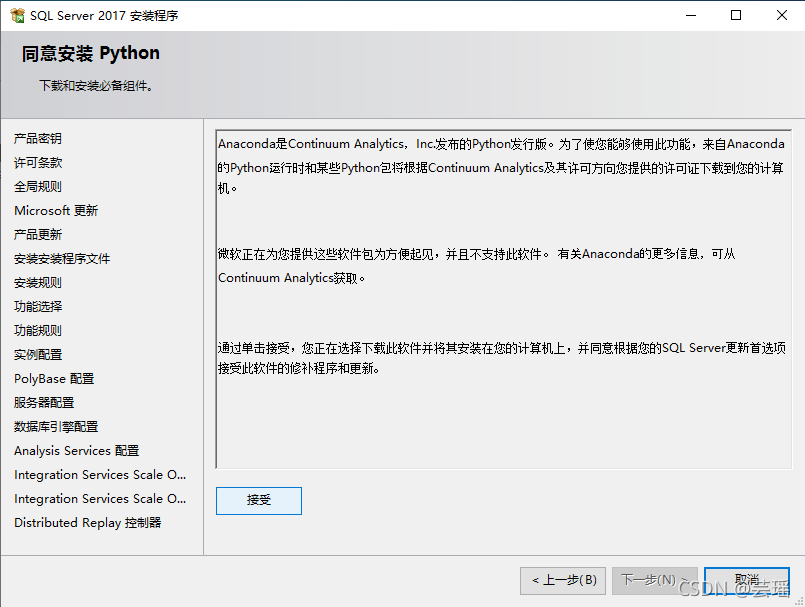This screenshot has height=607, width=805.
Task: Select the Distributed Replay 控制器 step
Action: pyautogui.click(x=88, y=523)
